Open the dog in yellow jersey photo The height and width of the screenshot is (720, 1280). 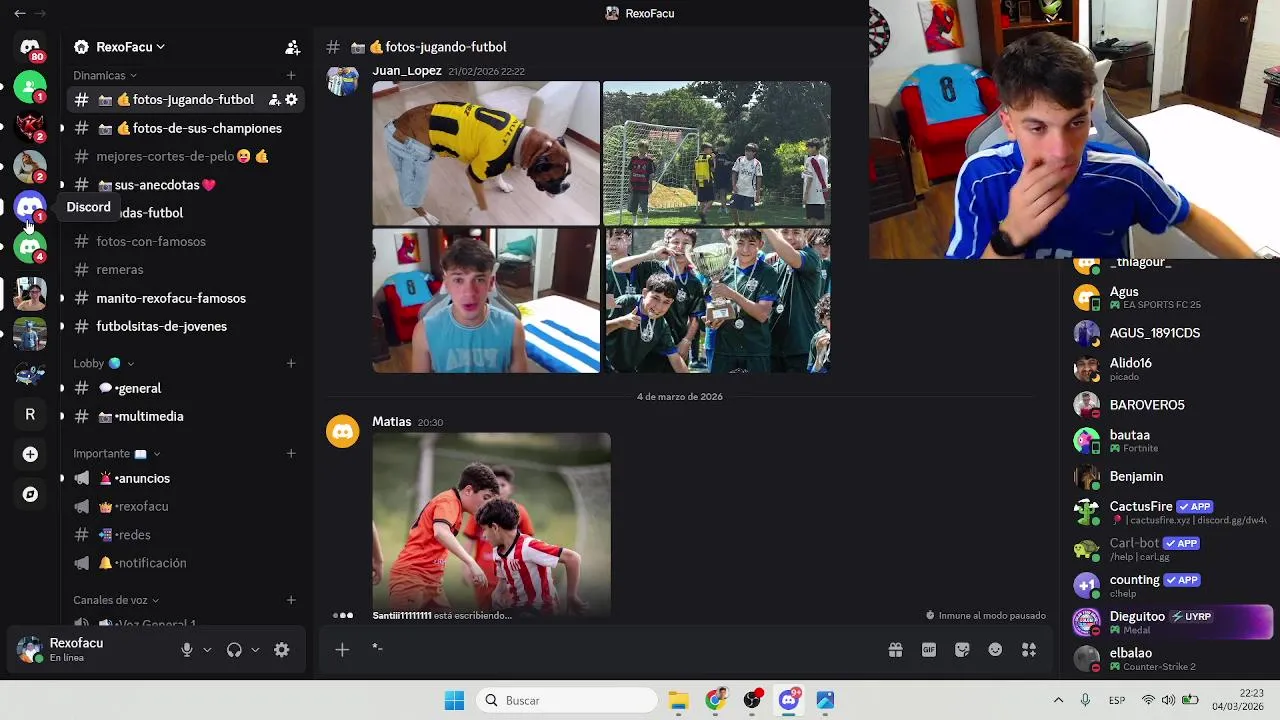tap(486, 153)
